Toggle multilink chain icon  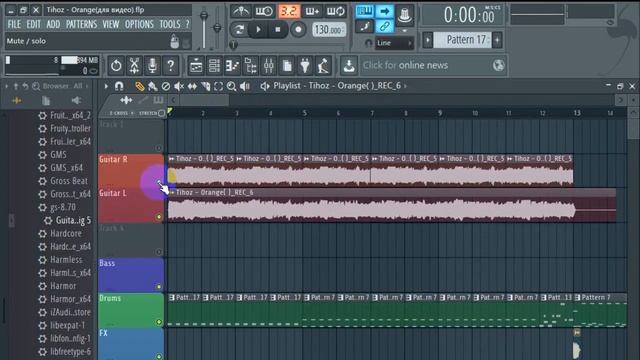[x=384, y=27]
